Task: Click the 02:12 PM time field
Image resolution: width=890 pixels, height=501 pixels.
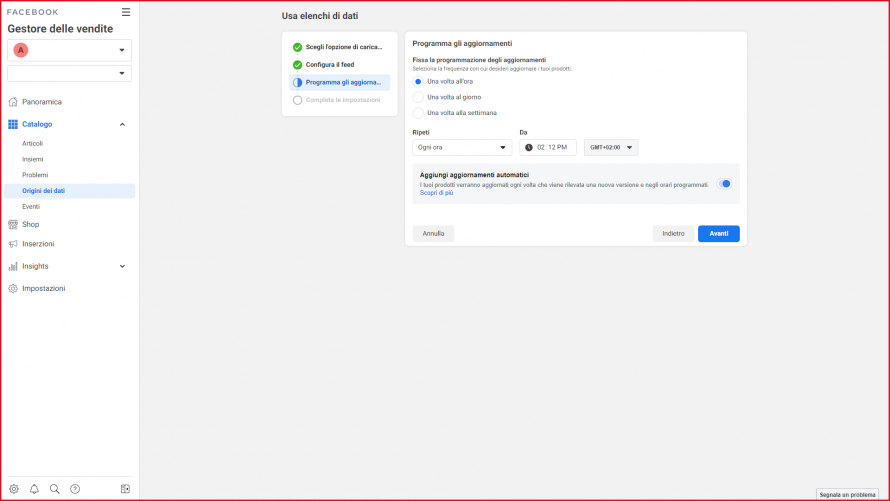Action: tap(548, 147)
